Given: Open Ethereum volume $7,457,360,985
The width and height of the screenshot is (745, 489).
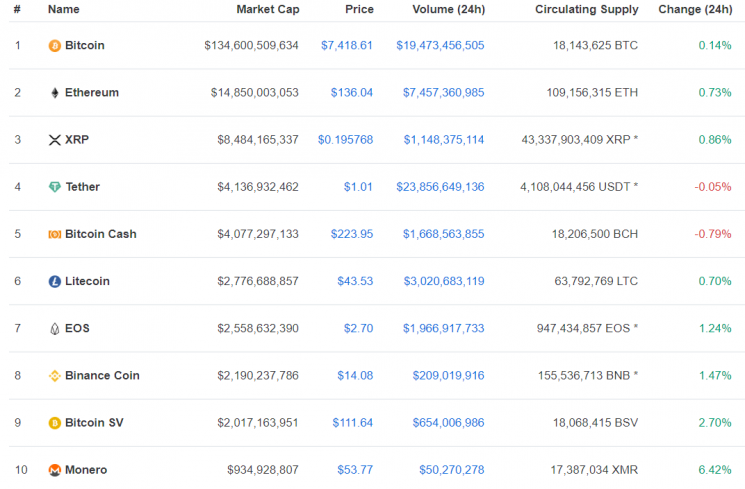Looking at the screenshot, I should 444,93.
